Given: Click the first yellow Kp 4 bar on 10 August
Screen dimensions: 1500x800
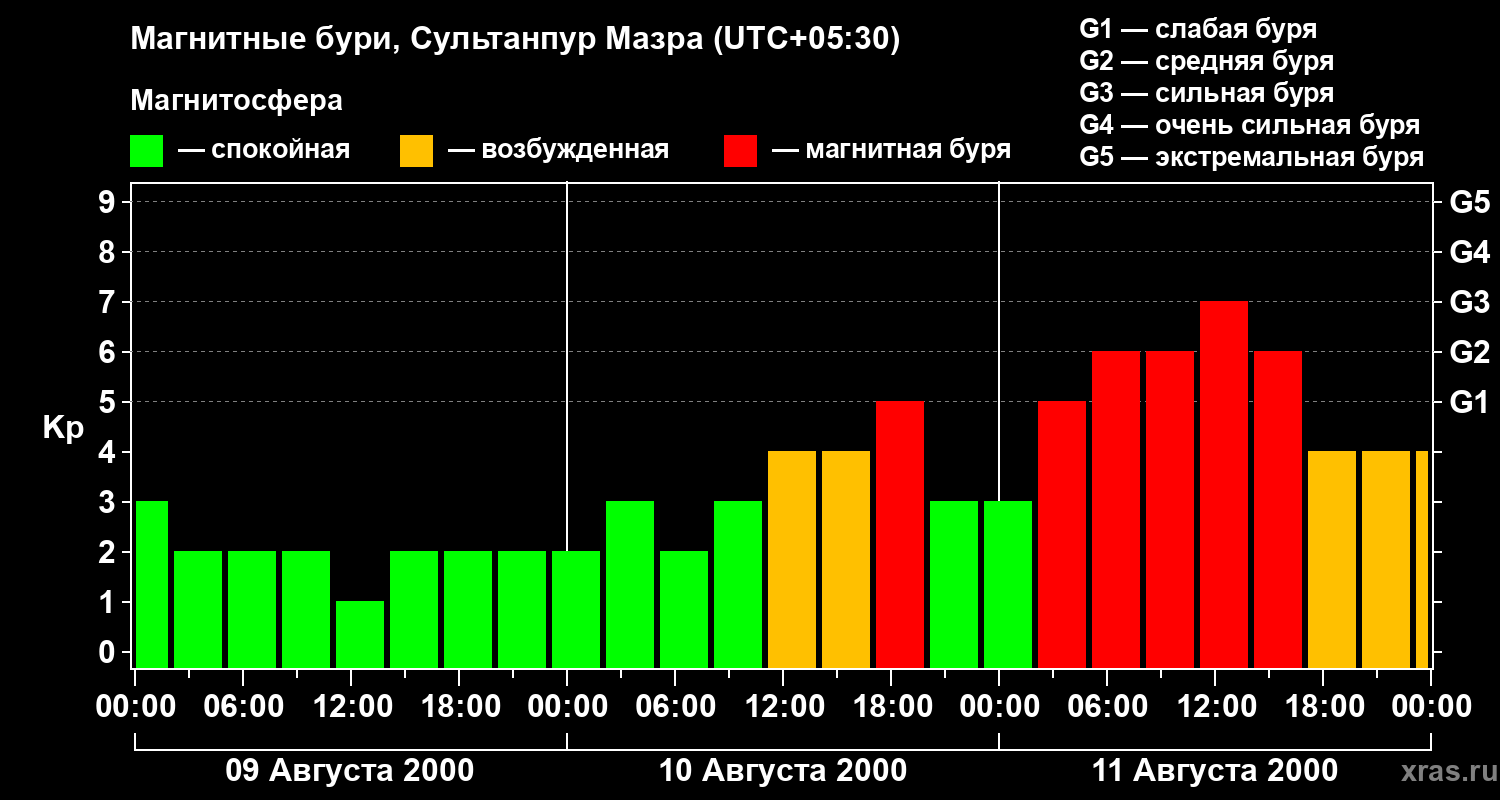Looking at the screenshot, I should 792,560.
